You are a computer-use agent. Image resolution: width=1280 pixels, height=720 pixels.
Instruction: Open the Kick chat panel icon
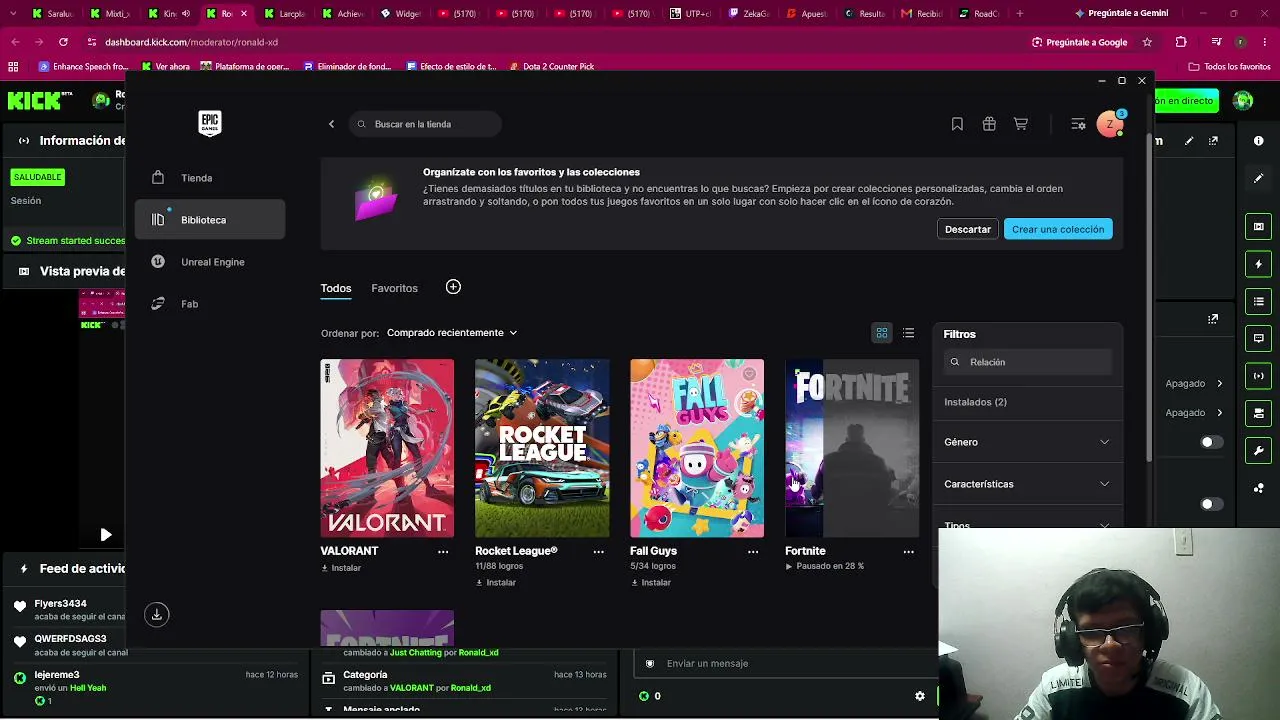click(1259, 339)
